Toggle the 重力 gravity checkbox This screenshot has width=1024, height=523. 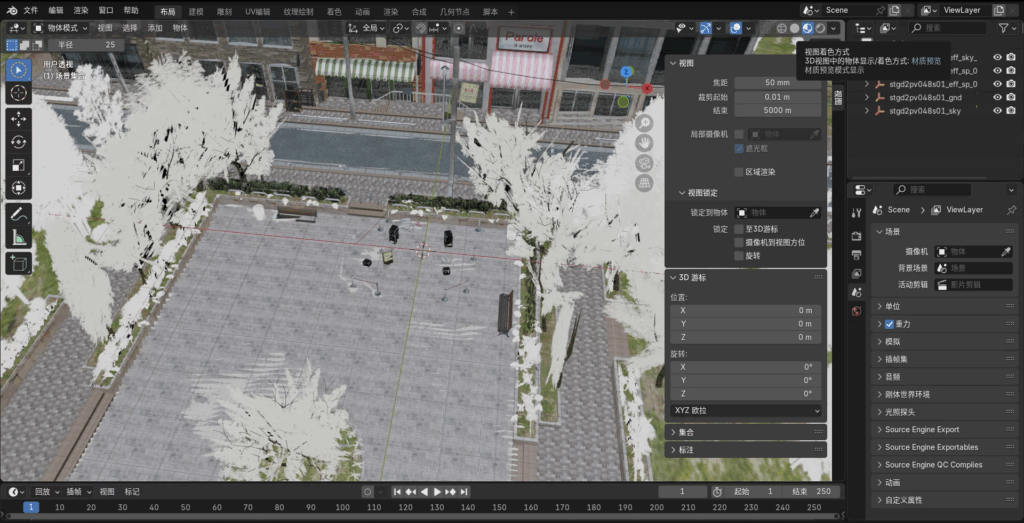[x=889, y=324]
